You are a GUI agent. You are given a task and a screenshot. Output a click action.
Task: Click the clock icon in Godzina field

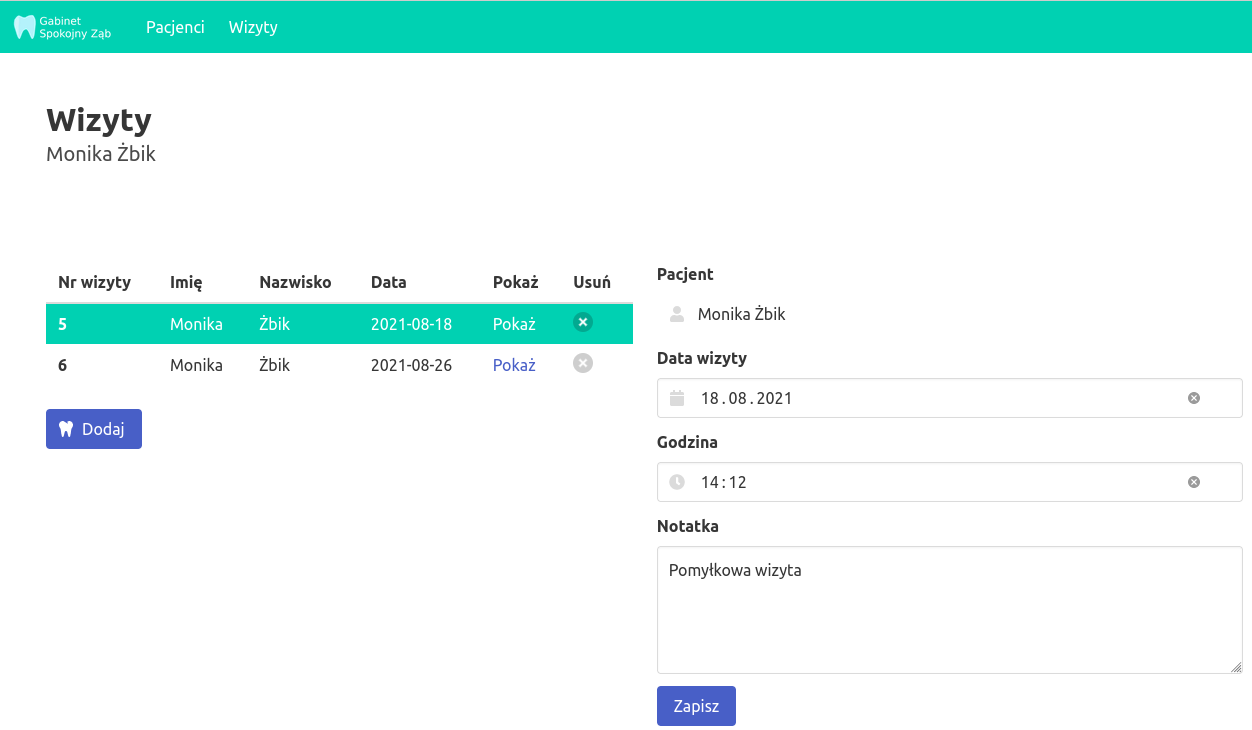pos(677,482)
